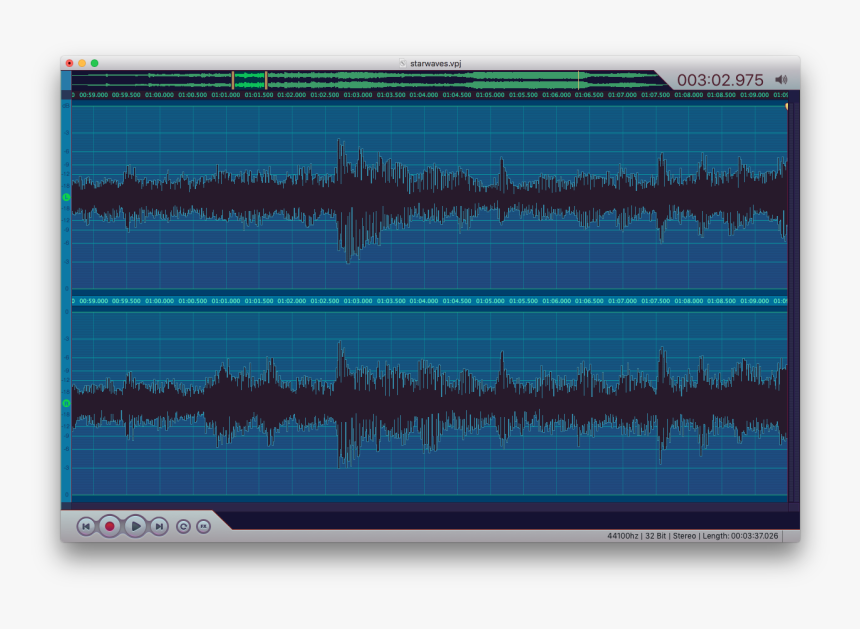
Task: Click the 003:02.975 time counter
Action: (x=720, y=80)
